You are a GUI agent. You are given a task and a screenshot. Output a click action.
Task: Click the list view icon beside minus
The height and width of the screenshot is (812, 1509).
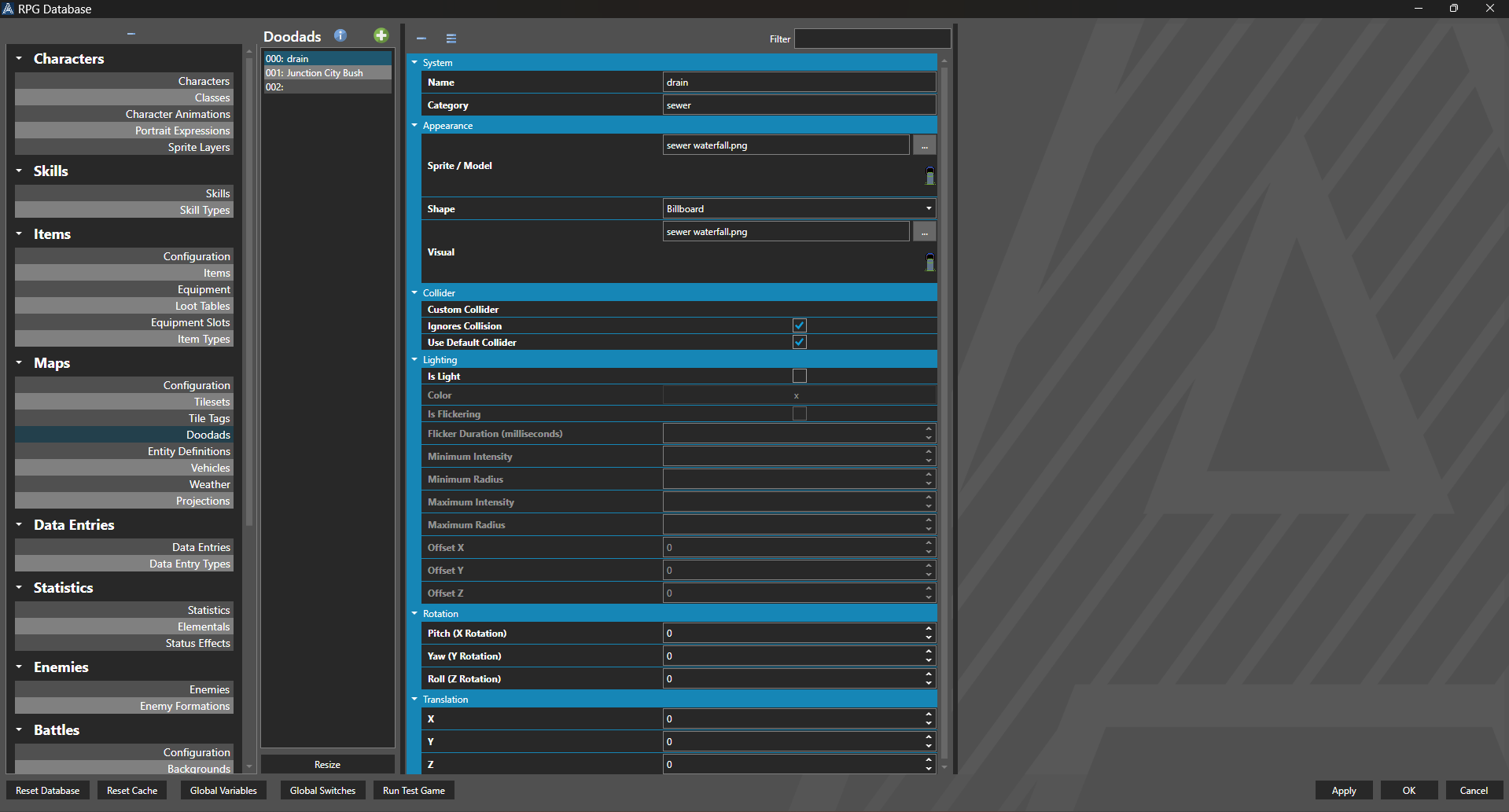click(x=451, y=39)
